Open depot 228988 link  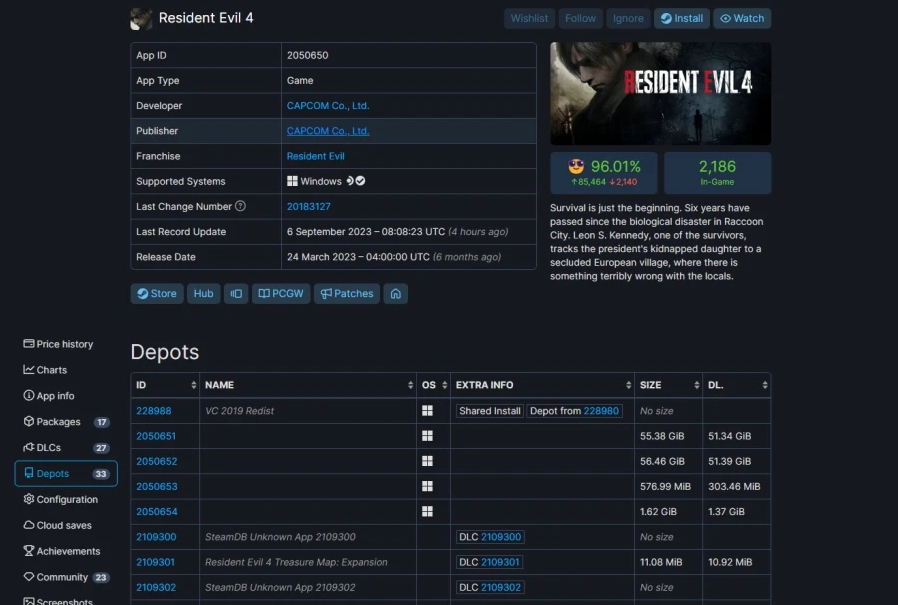pyautogui.click(x=153, y=411)
